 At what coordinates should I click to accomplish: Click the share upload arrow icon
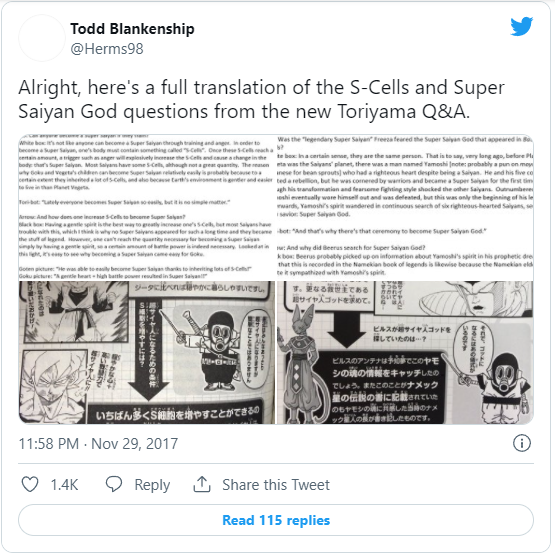pyautogui.click(x=202, y=484)
